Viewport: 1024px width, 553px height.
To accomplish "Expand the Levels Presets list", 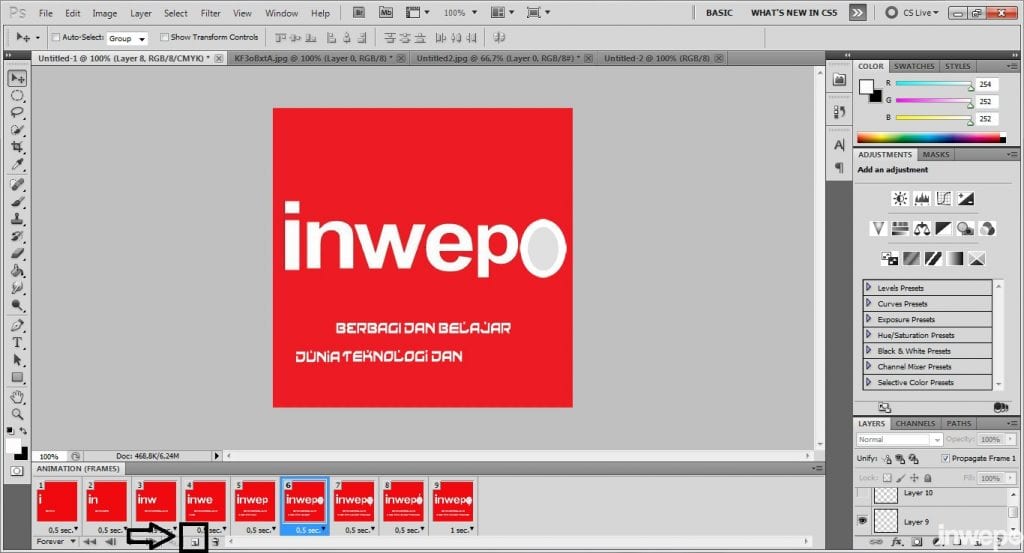I will click(869, 288).
